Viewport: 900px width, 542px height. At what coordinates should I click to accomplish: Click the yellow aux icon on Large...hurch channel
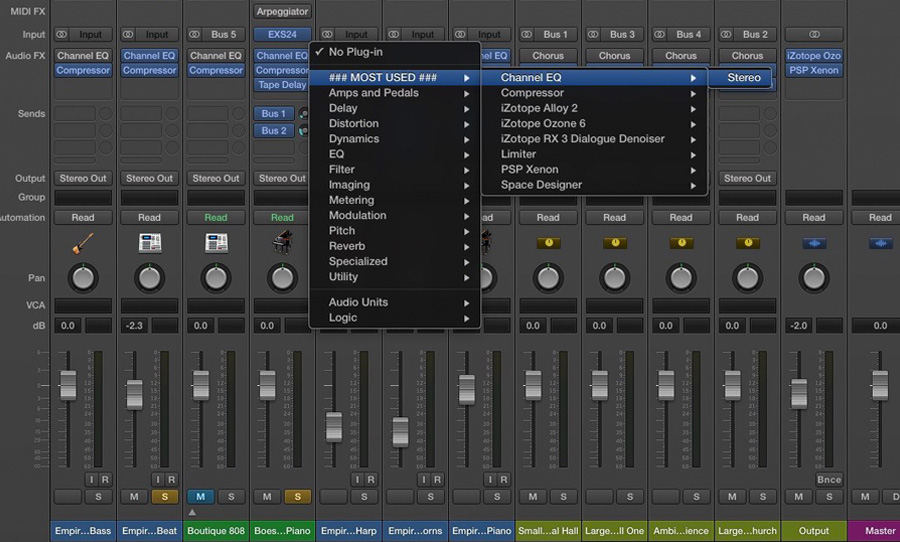[748, 243]
